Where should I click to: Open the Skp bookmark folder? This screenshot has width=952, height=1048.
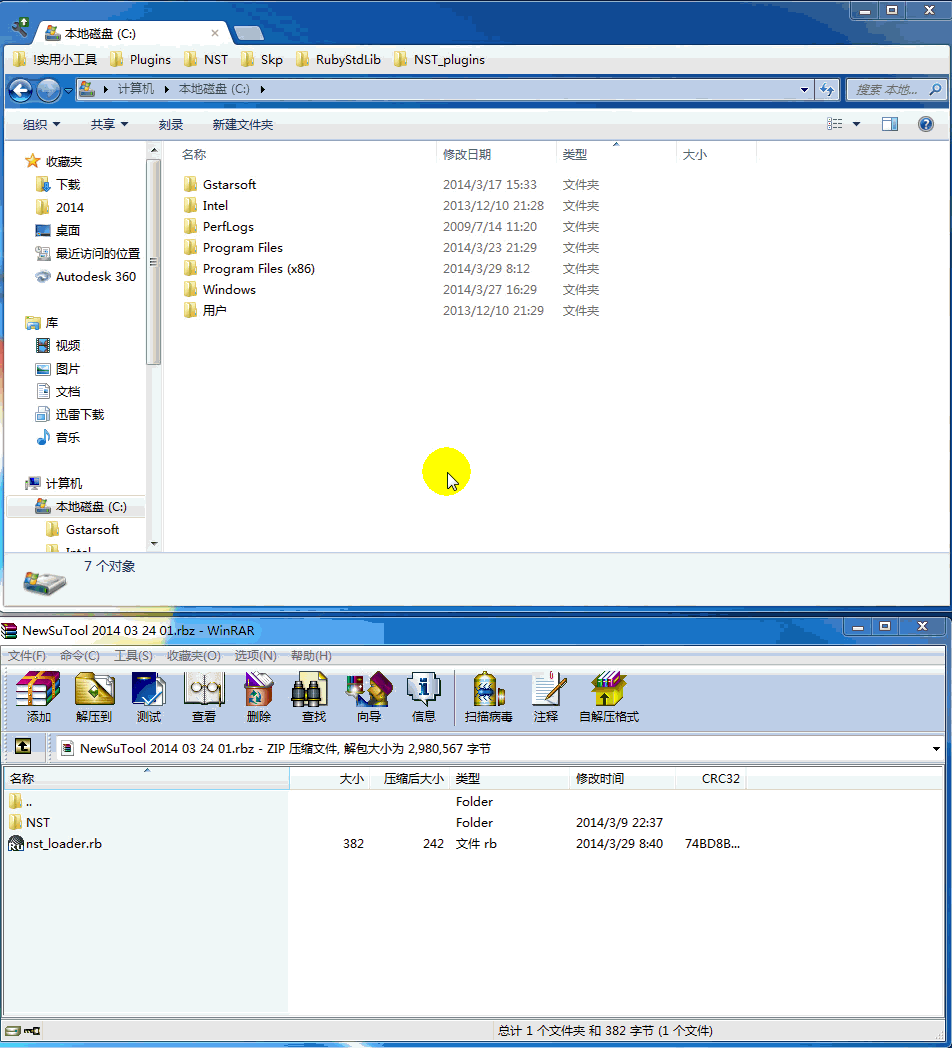pos(262,59)
